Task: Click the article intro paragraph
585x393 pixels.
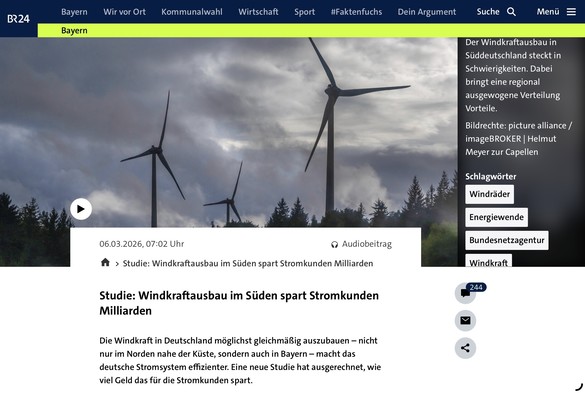Action: click(240, 361)
